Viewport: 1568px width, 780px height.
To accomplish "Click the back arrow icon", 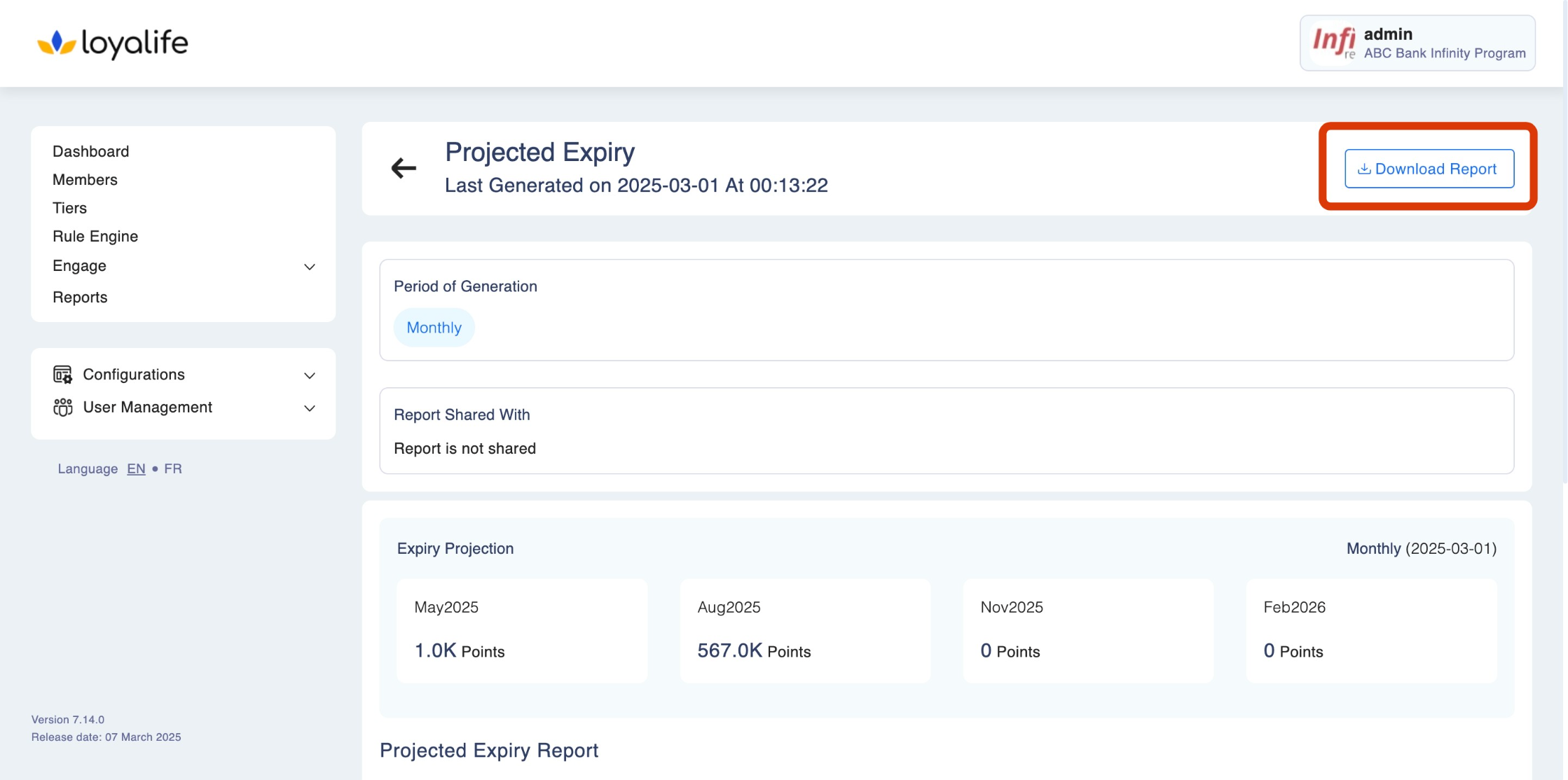I will click(404, 168).
